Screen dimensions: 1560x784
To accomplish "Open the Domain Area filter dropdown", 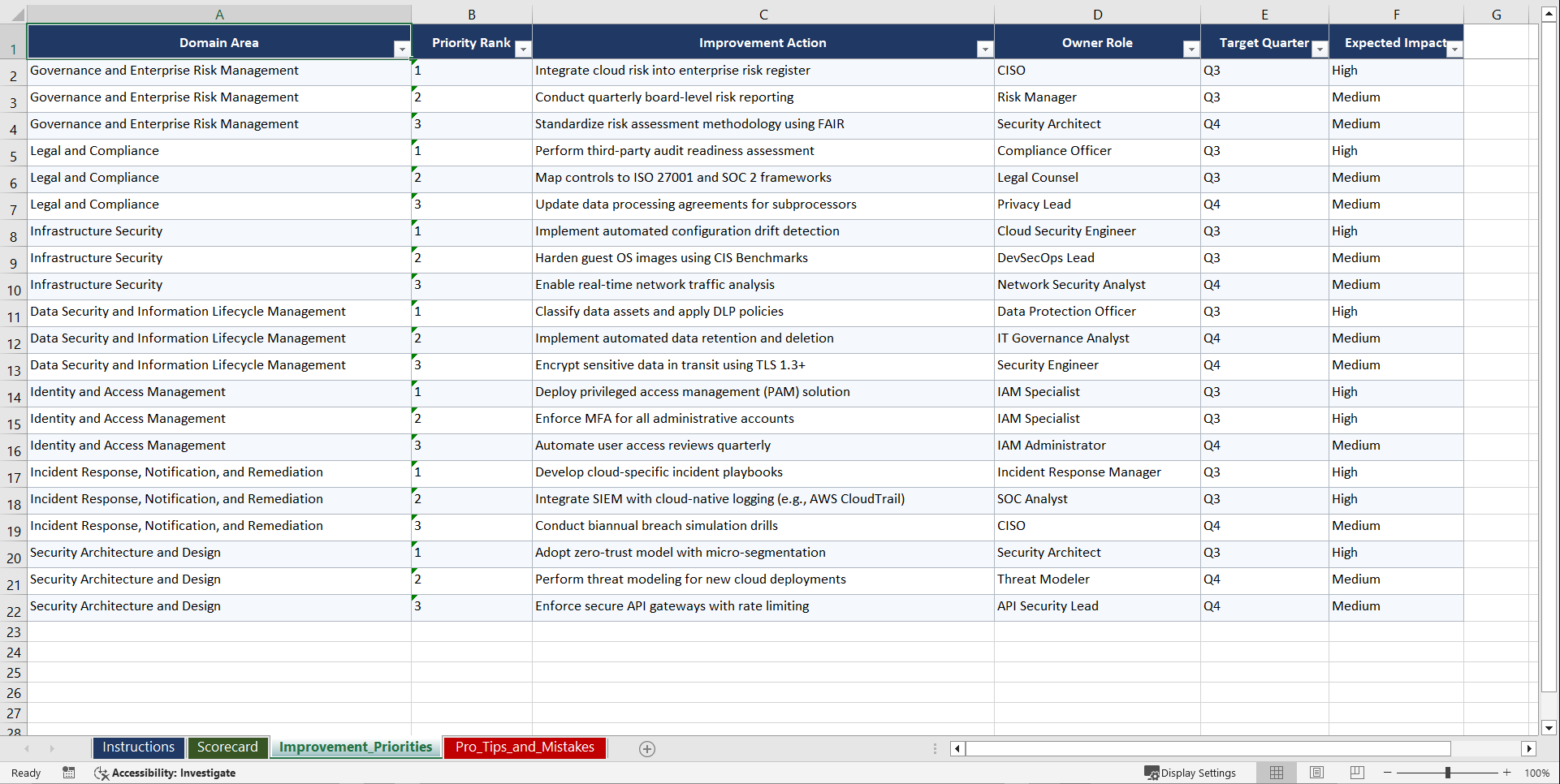I will tap(401, 49).
